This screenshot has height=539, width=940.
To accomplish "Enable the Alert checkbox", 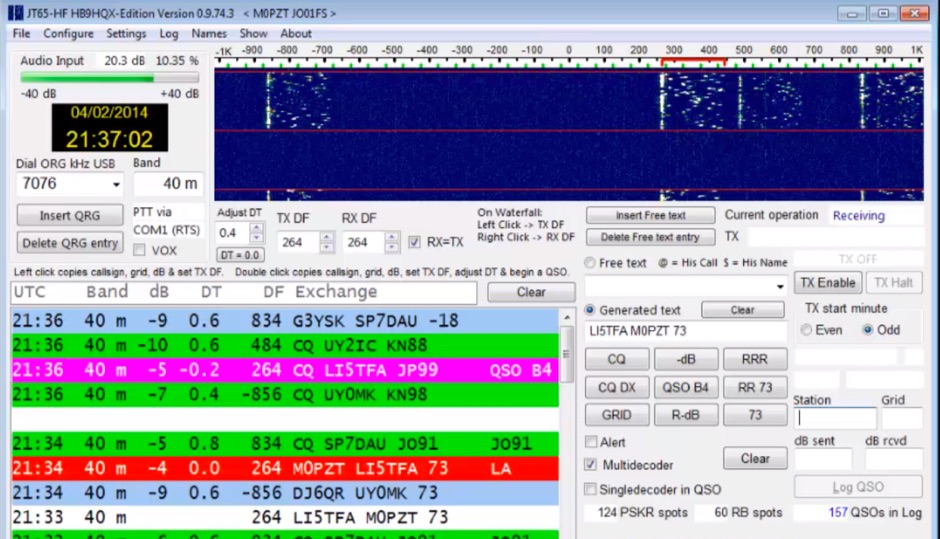I will pyautogui.click(x=591, y=442).
